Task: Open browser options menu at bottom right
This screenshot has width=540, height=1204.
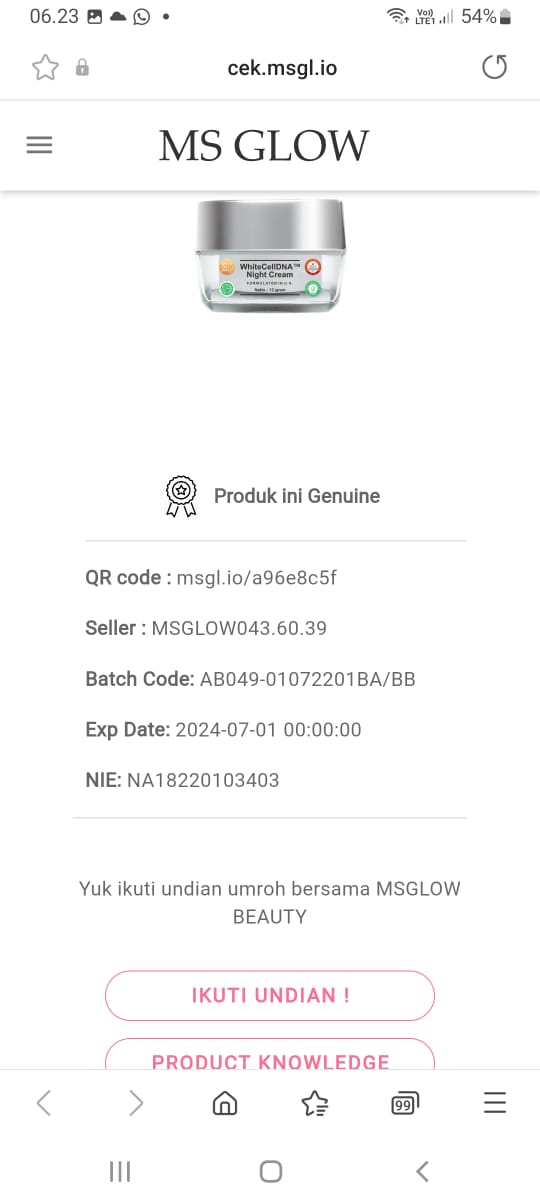Action: 495,1103
